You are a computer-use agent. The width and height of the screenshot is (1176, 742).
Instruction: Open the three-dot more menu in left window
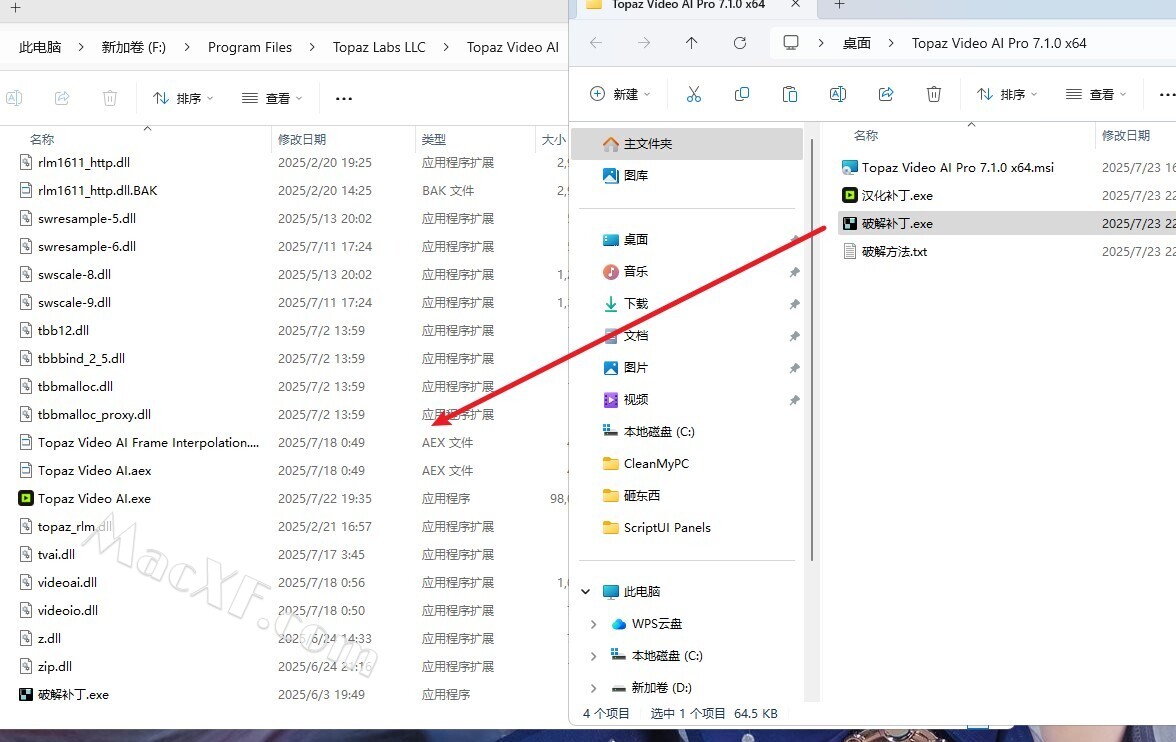tap(344, 98)
